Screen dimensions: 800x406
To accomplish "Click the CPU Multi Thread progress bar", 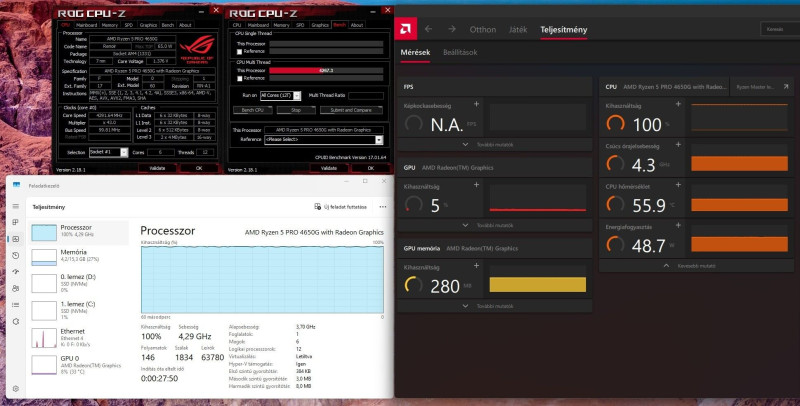I will coord(326,70).
